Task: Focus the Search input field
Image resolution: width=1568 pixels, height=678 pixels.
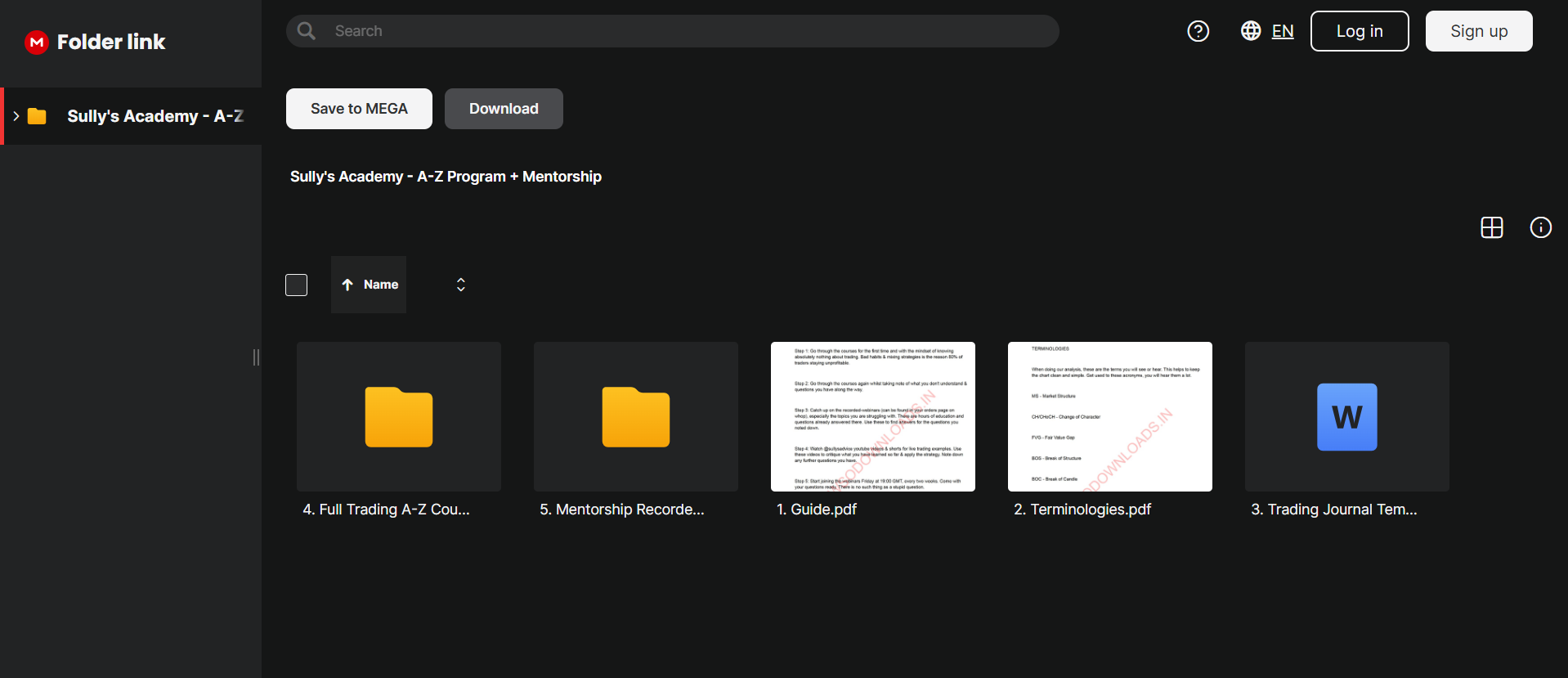Action: 673,31
